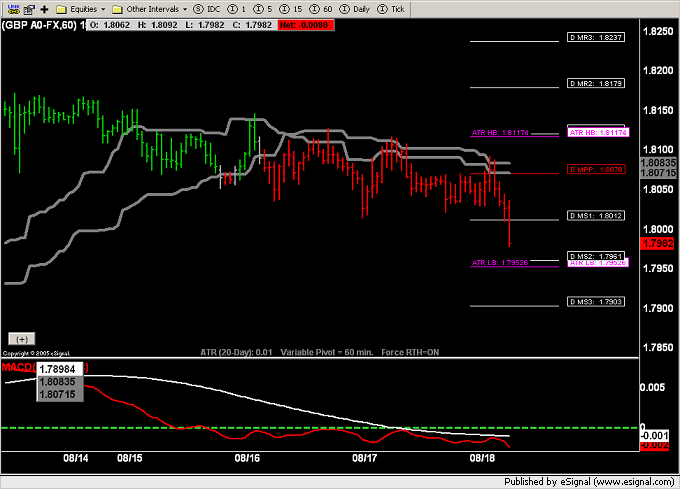Click the L: 1.7982 low value
The height and width of the screenshot is (489, 680).
(x=205, y=25)
